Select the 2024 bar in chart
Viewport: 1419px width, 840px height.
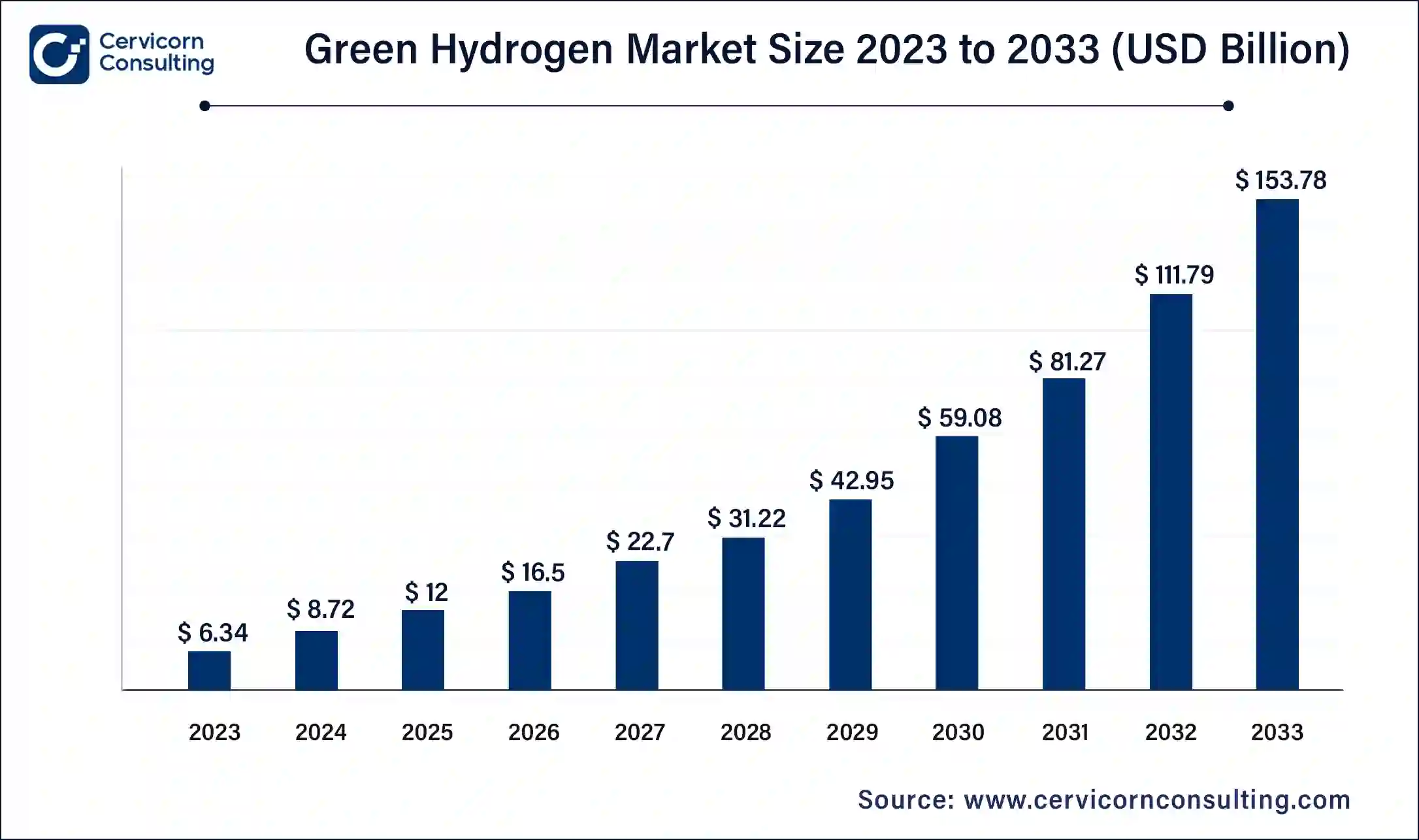(x=316, y=660)
